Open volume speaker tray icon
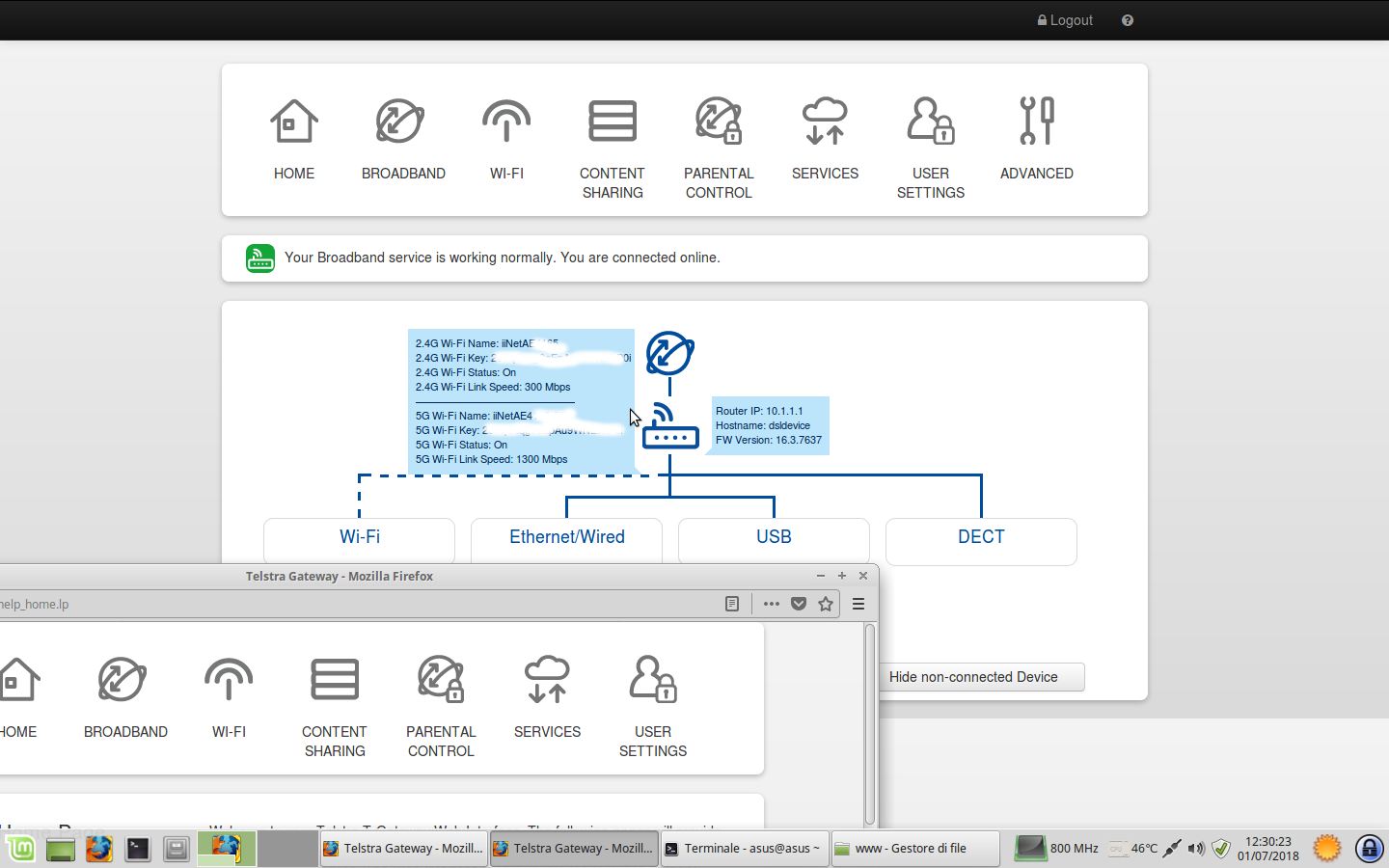This screenshot has height=868, width=1389. pyautogui.click(x=1196, y=849)
